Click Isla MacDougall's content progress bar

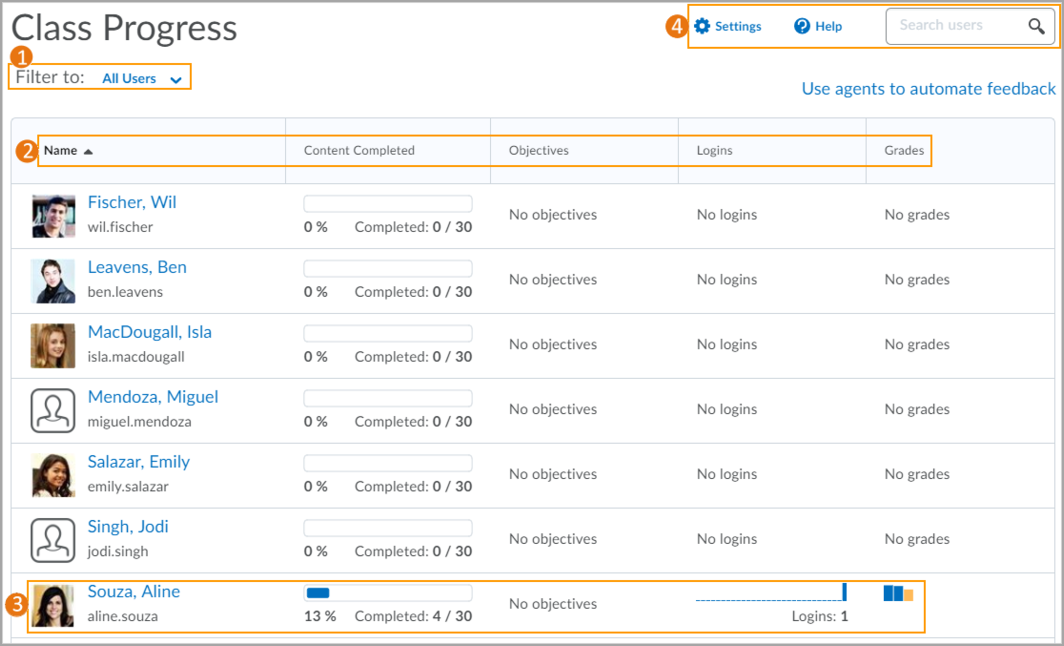388,333
